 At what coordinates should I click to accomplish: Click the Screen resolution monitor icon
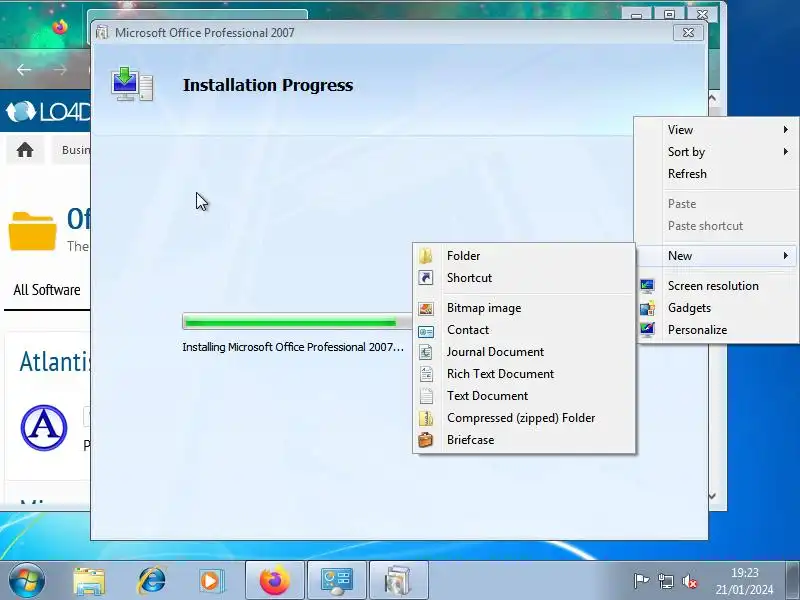(647, 286)
